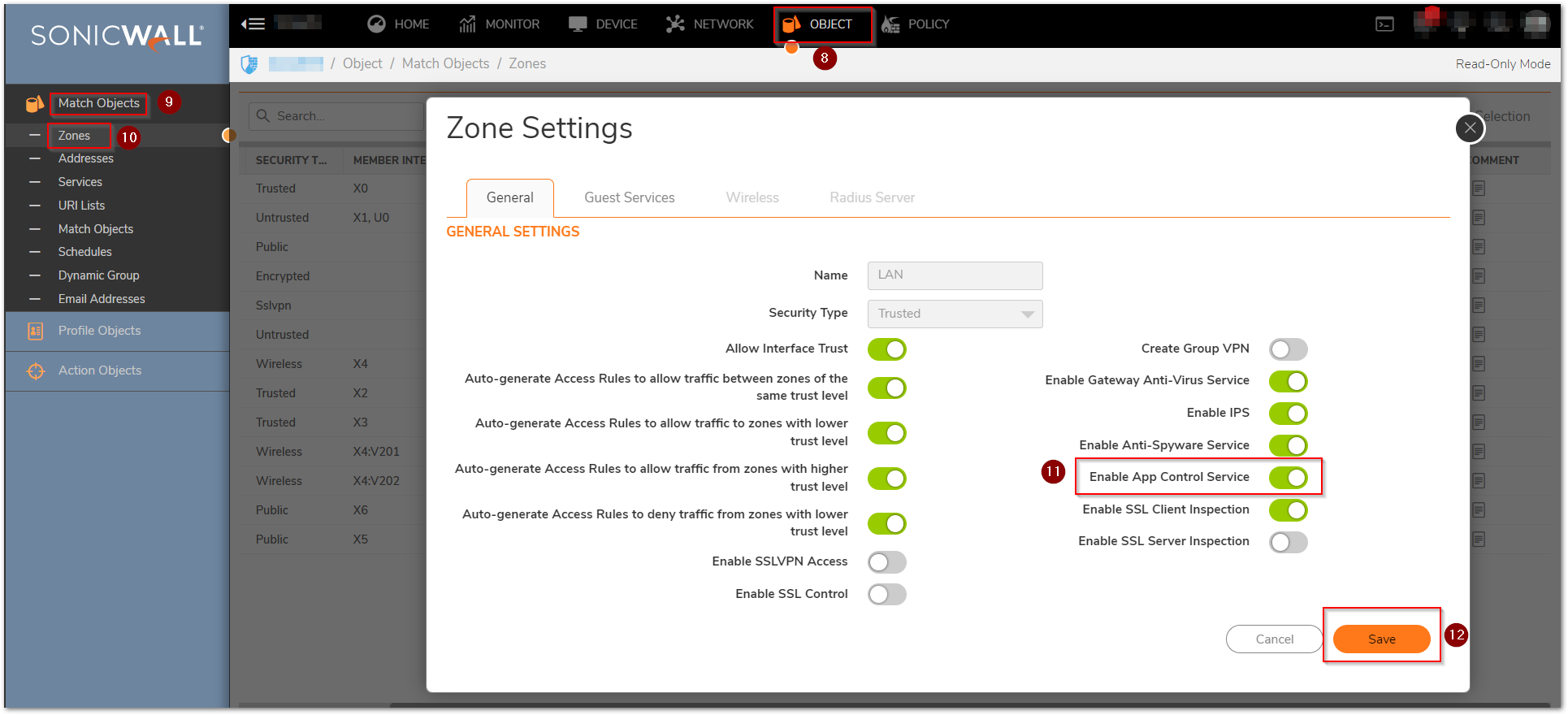Screen dimensions: 1568x715
Task: Click the NETWORK topology icon
Action: (675, 24)
